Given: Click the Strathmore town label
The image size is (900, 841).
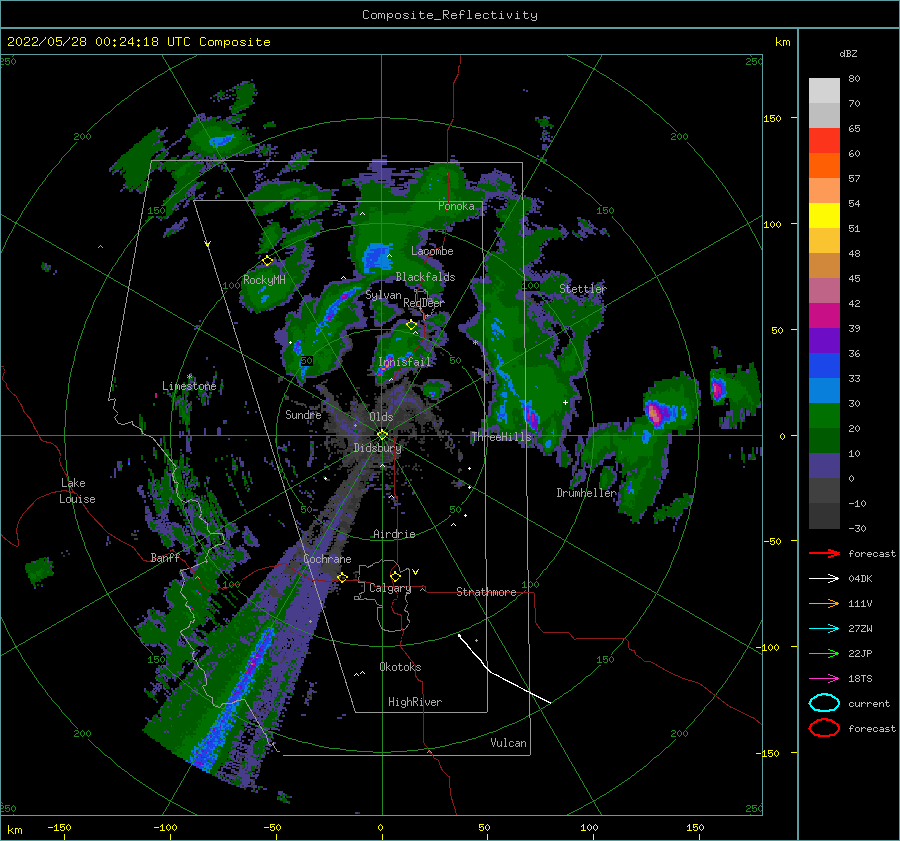Looking at the screenshot, I should 486,592.
